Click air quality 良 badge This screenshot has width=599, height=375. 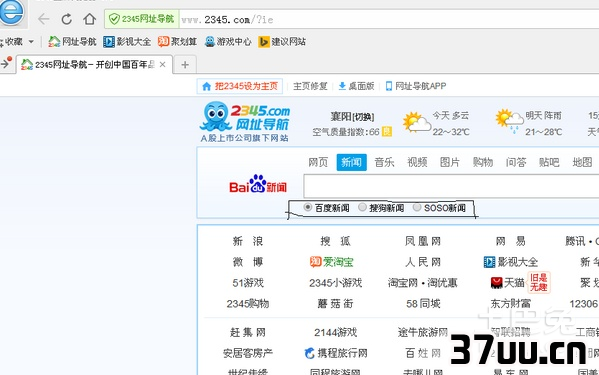pos(387,132)
